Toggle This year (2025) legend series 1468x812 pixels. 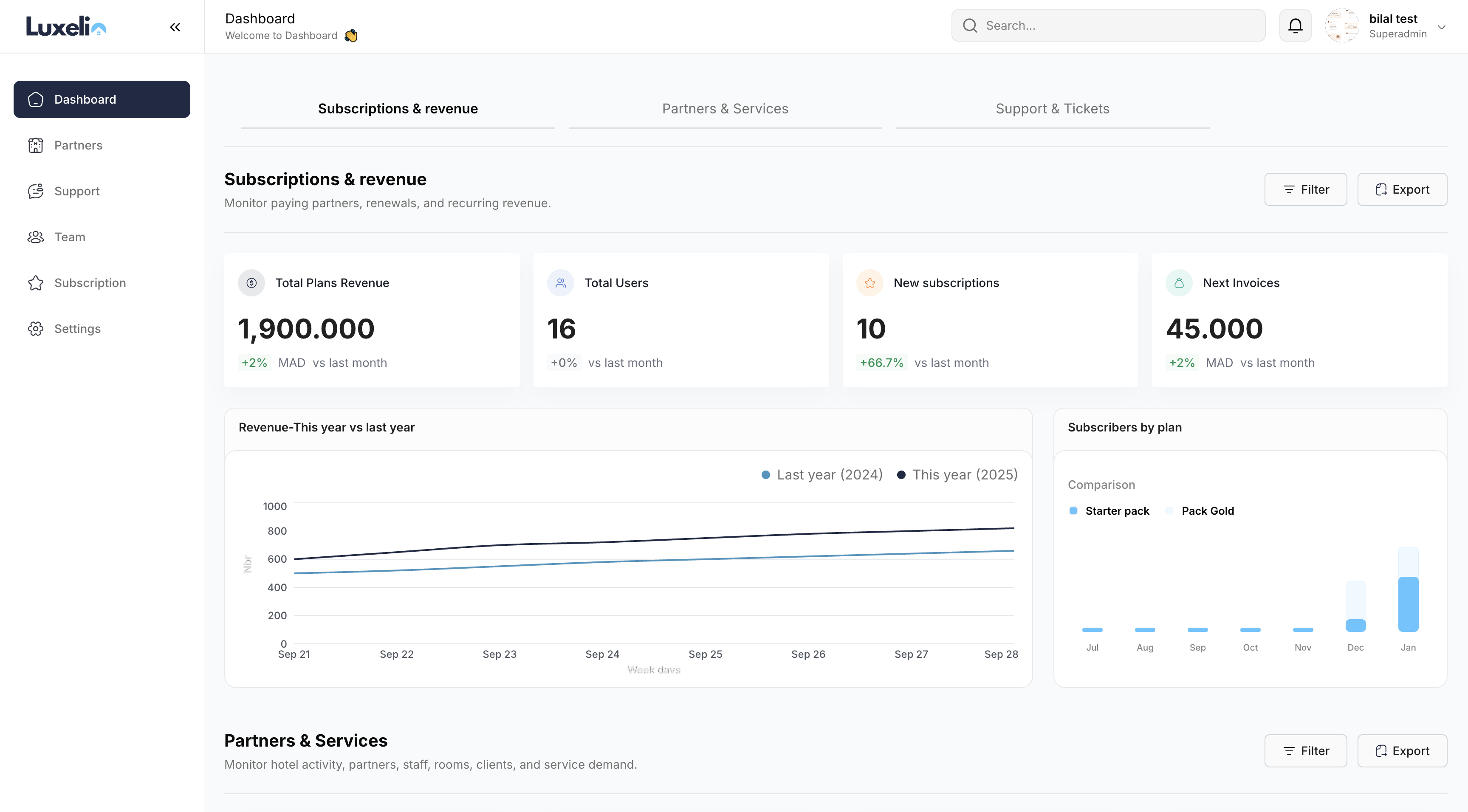(957, 475)
